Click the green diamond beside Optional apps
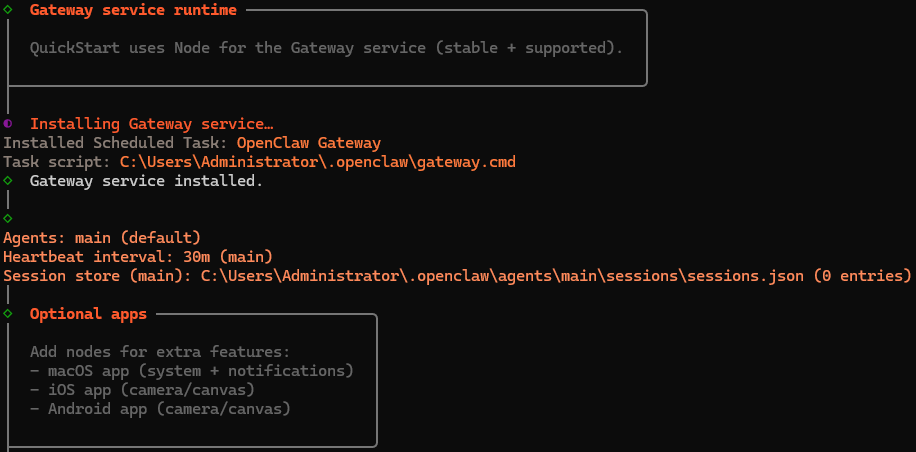The height and width of the screenshot is (452, 916). coord(8,314)
